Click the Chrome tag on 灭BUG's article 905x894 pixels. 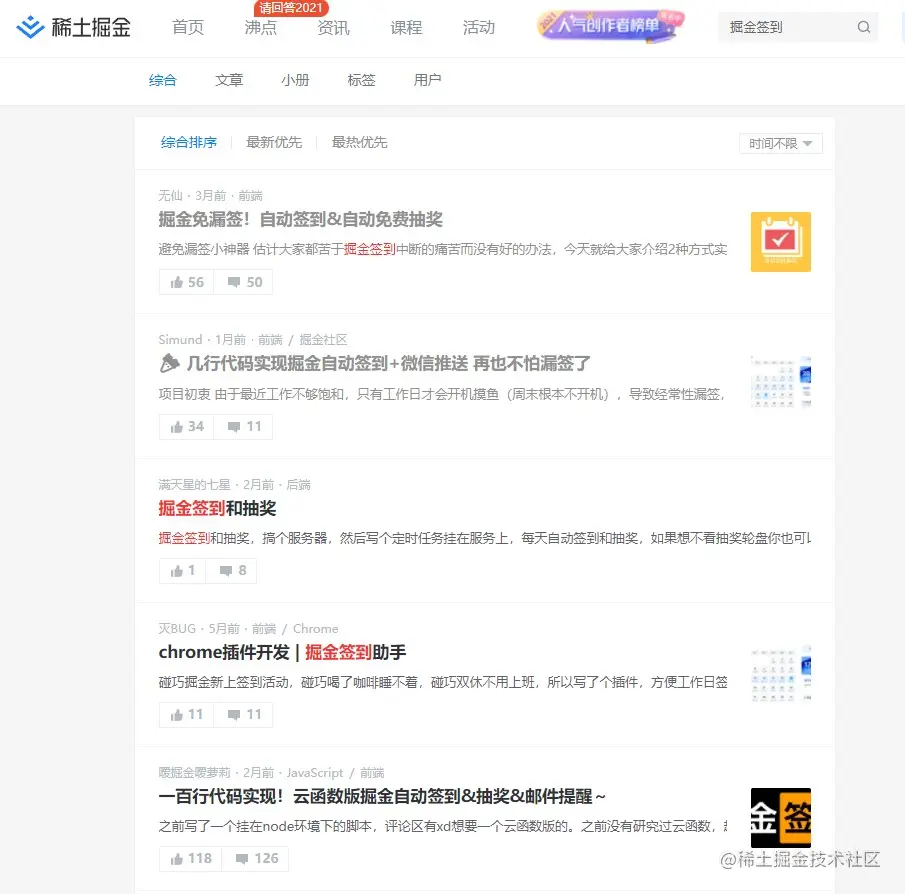pyautogui.click(x=316, y=629)
